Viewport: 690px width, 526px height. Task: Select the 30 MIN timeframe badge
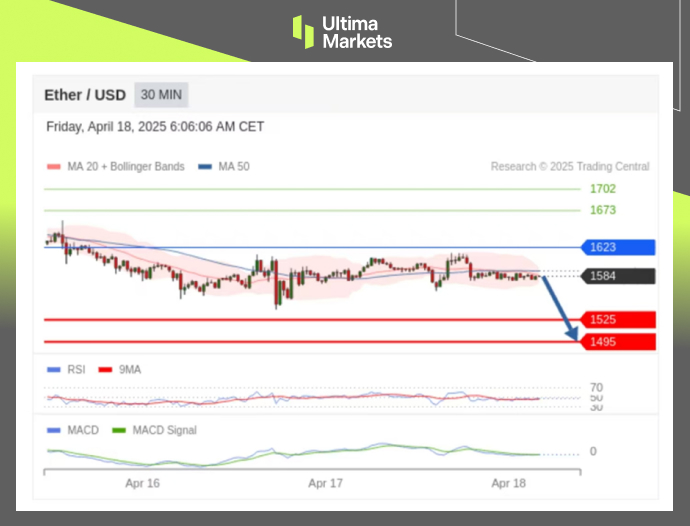pos(161,95)
